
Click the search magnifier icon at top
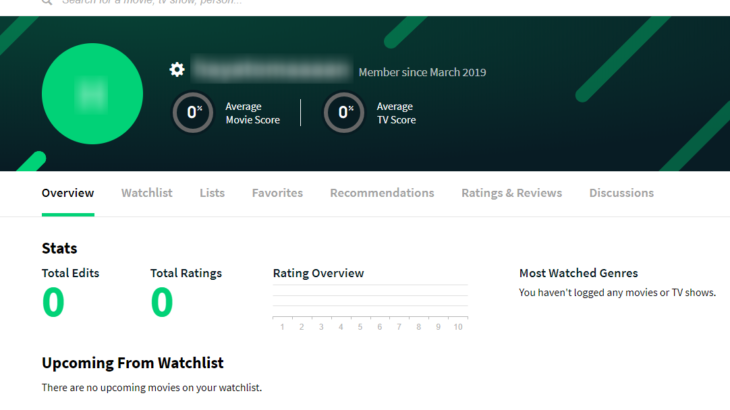coord(47,3)
